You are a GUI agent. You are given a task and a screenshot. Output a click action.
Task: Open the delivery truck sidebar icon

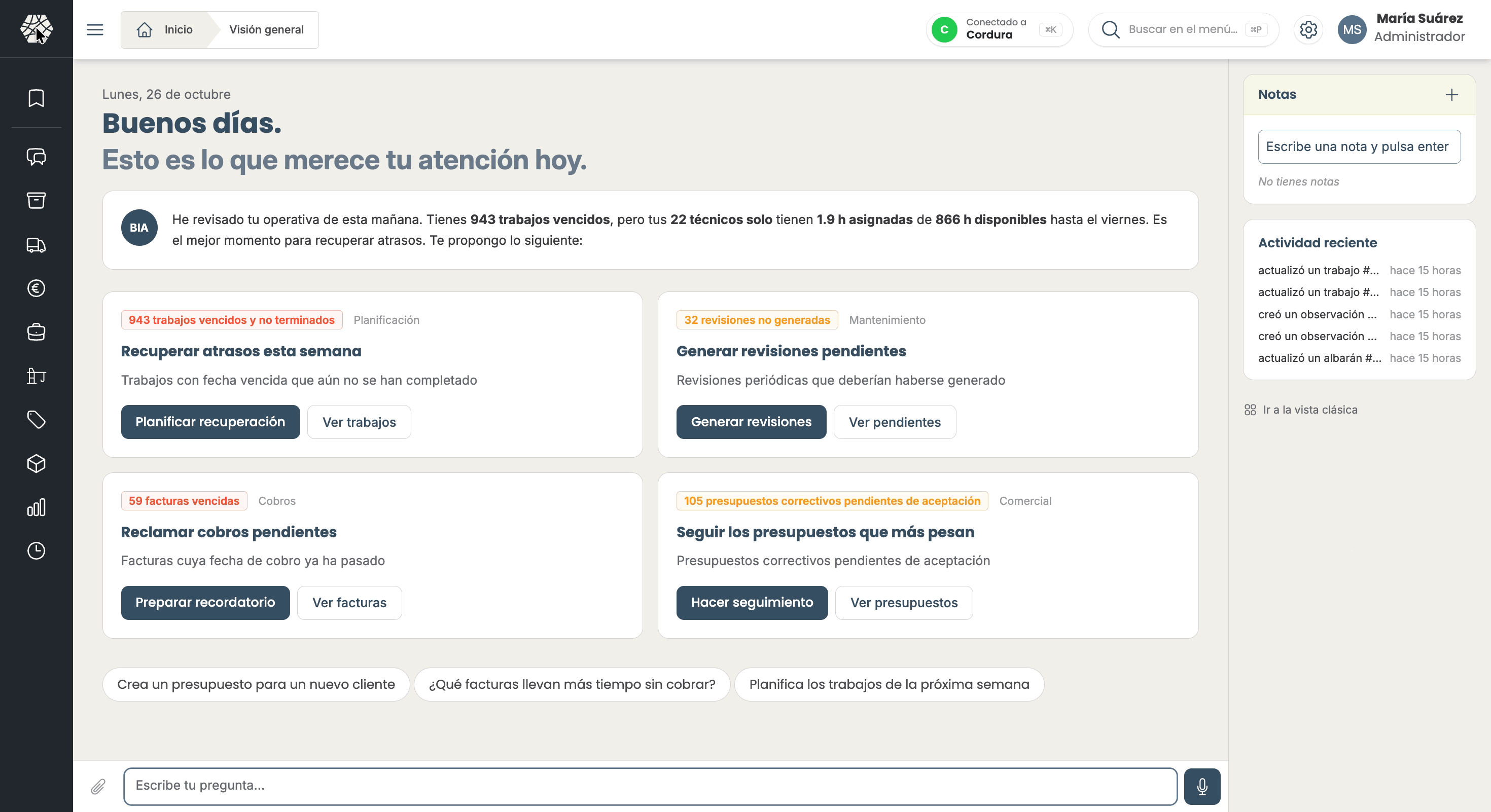click(x=36, y=245)
